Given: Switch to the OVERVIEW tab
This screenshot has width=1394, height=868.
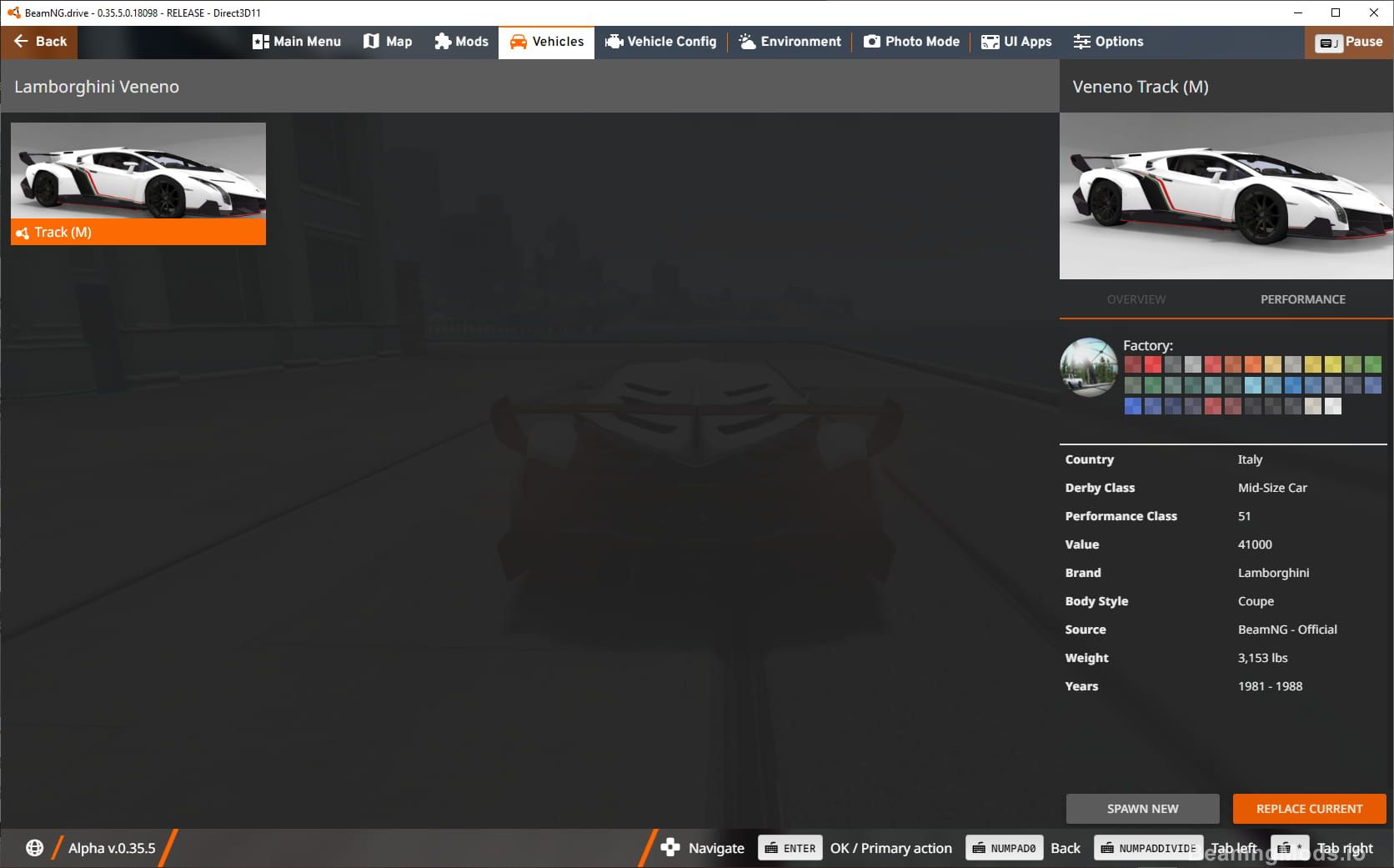Looking at the screenshot, I should [x=1136, y=299].
